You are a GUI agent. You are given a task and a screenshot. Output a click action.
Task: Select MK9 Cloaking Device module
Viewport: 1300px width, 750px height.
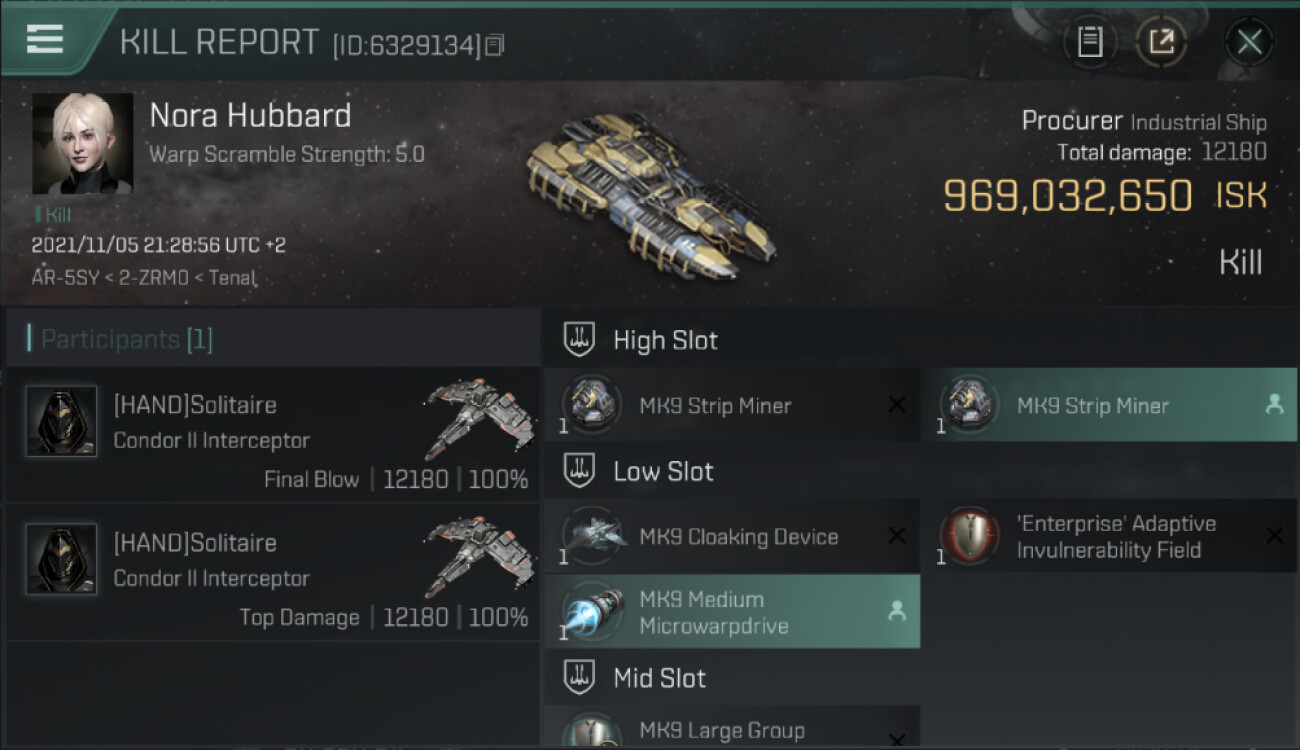point(732,536)
